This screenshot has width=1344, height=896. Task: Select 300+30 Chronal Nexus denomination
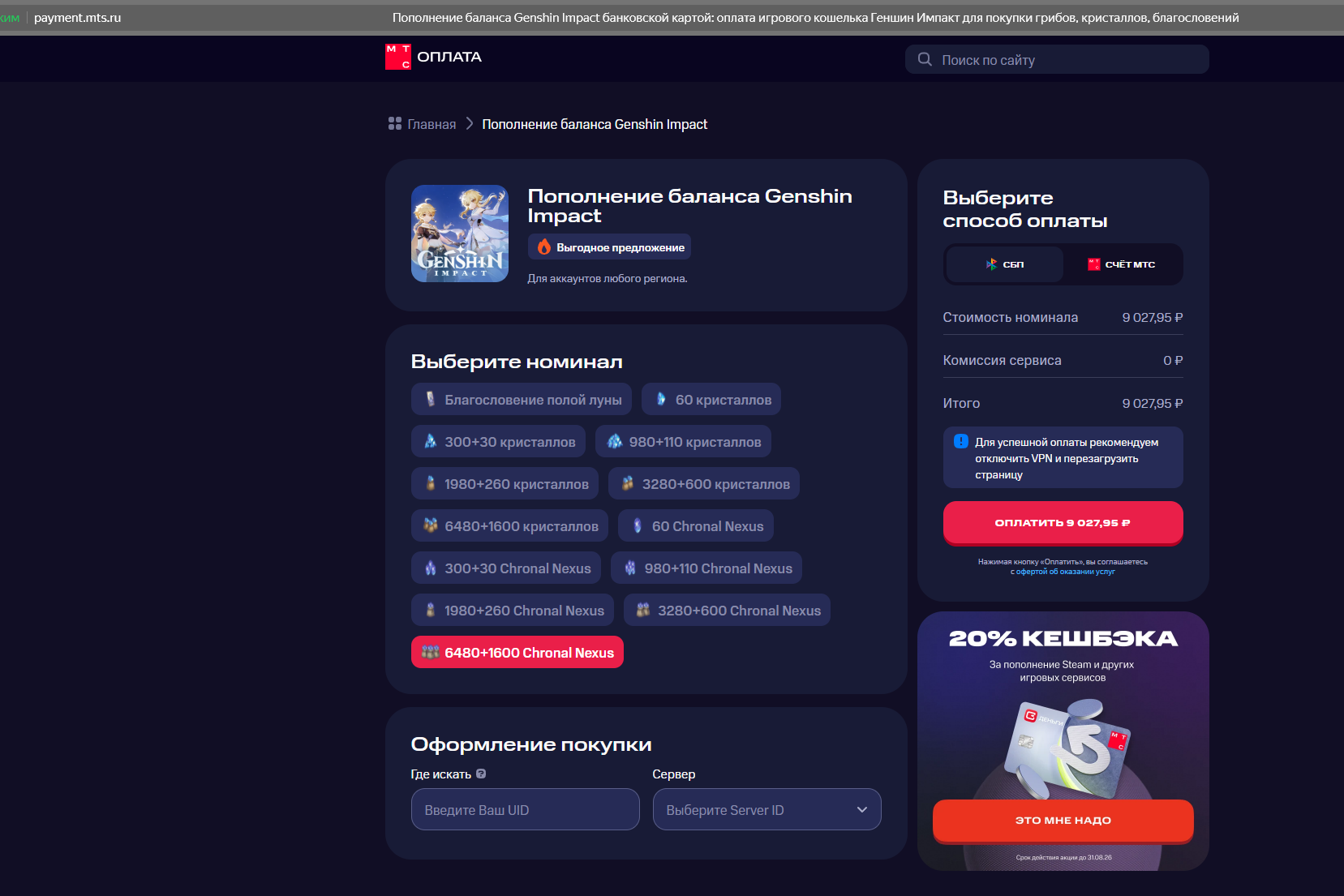(506, 568)
